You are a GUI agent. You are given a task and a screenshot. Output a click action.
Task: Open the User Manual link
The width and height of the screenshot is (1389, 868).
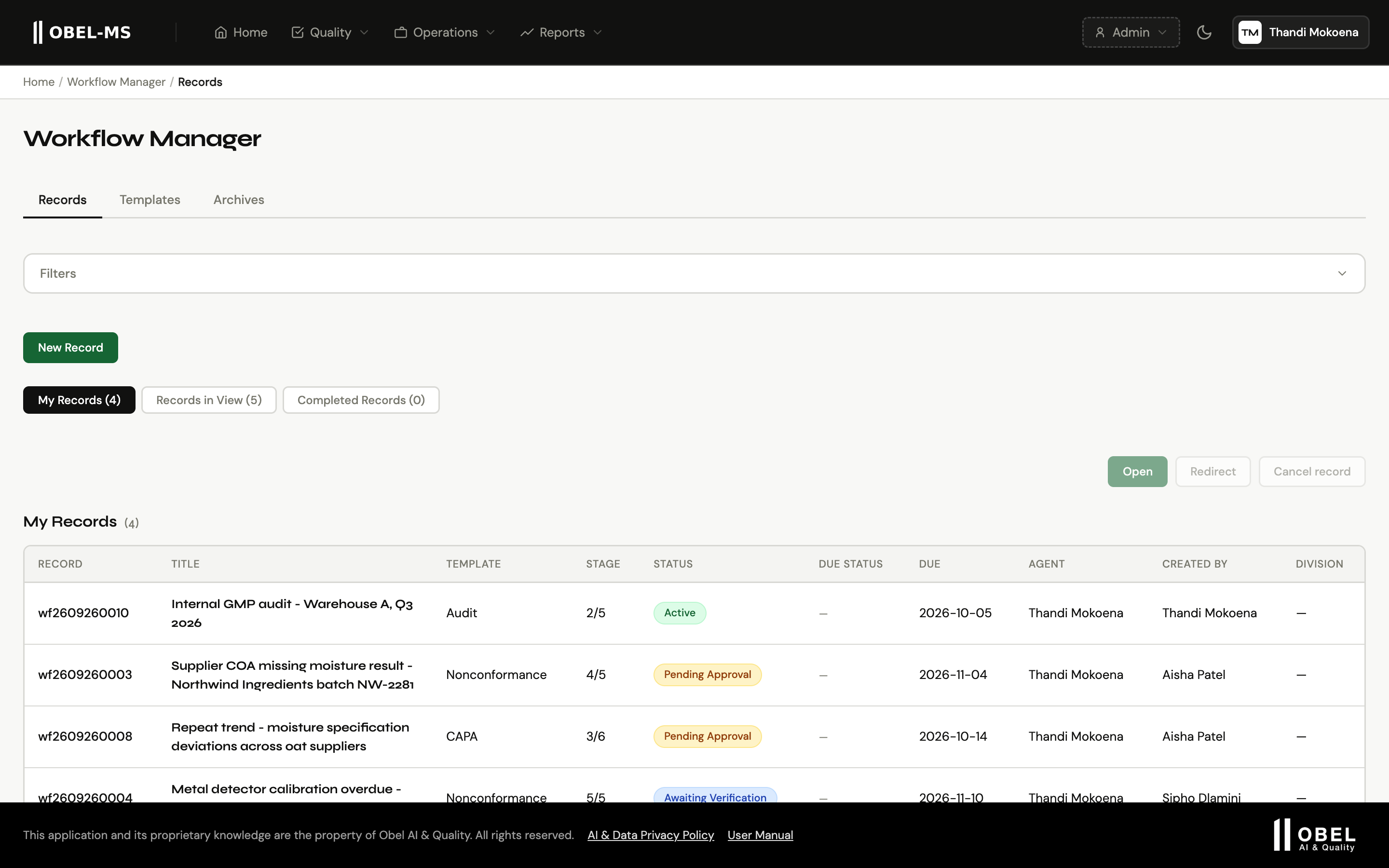click(x=760, y=835)
